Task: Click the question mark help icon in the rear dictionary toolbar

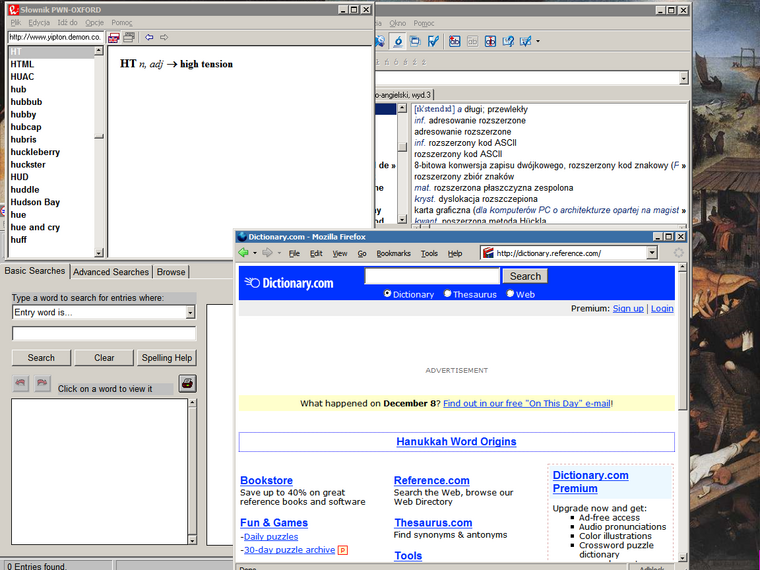Action: click(x=508, y=41)
